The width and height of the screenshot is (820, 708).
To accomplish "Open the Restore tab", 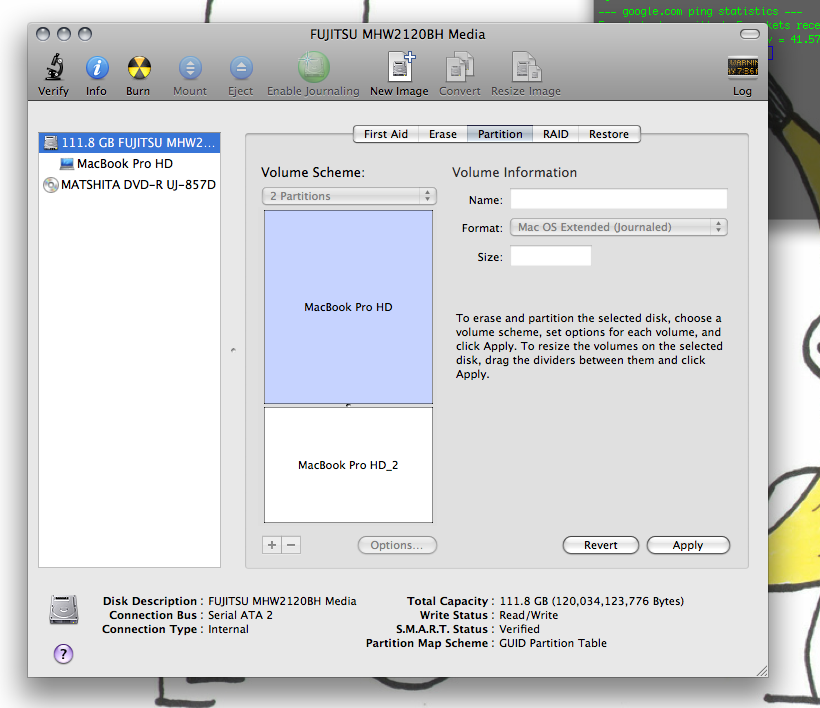I will (609, 134).
